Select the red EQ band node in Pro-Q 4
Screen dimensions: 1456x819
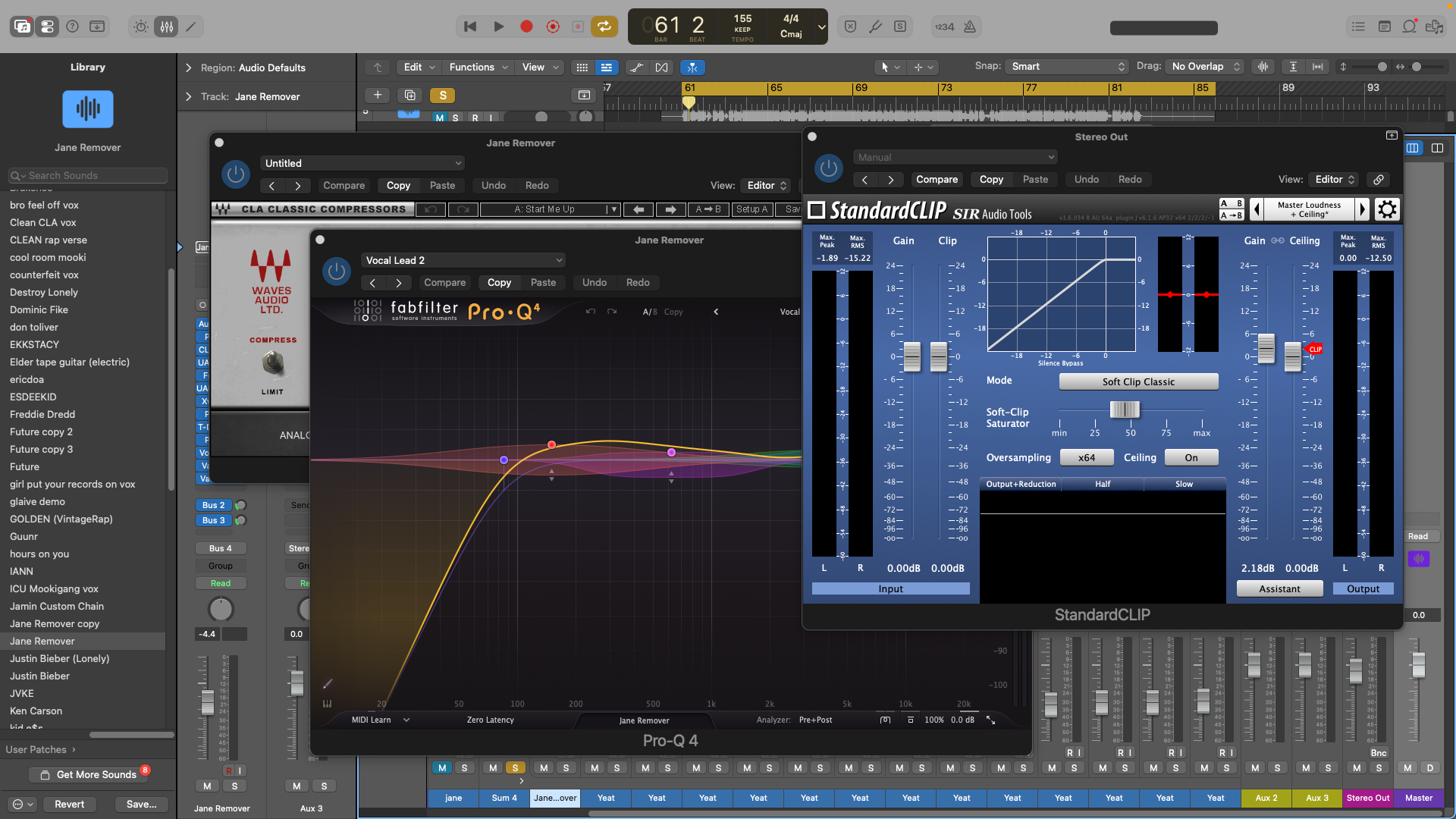click(x=551, y=444)
